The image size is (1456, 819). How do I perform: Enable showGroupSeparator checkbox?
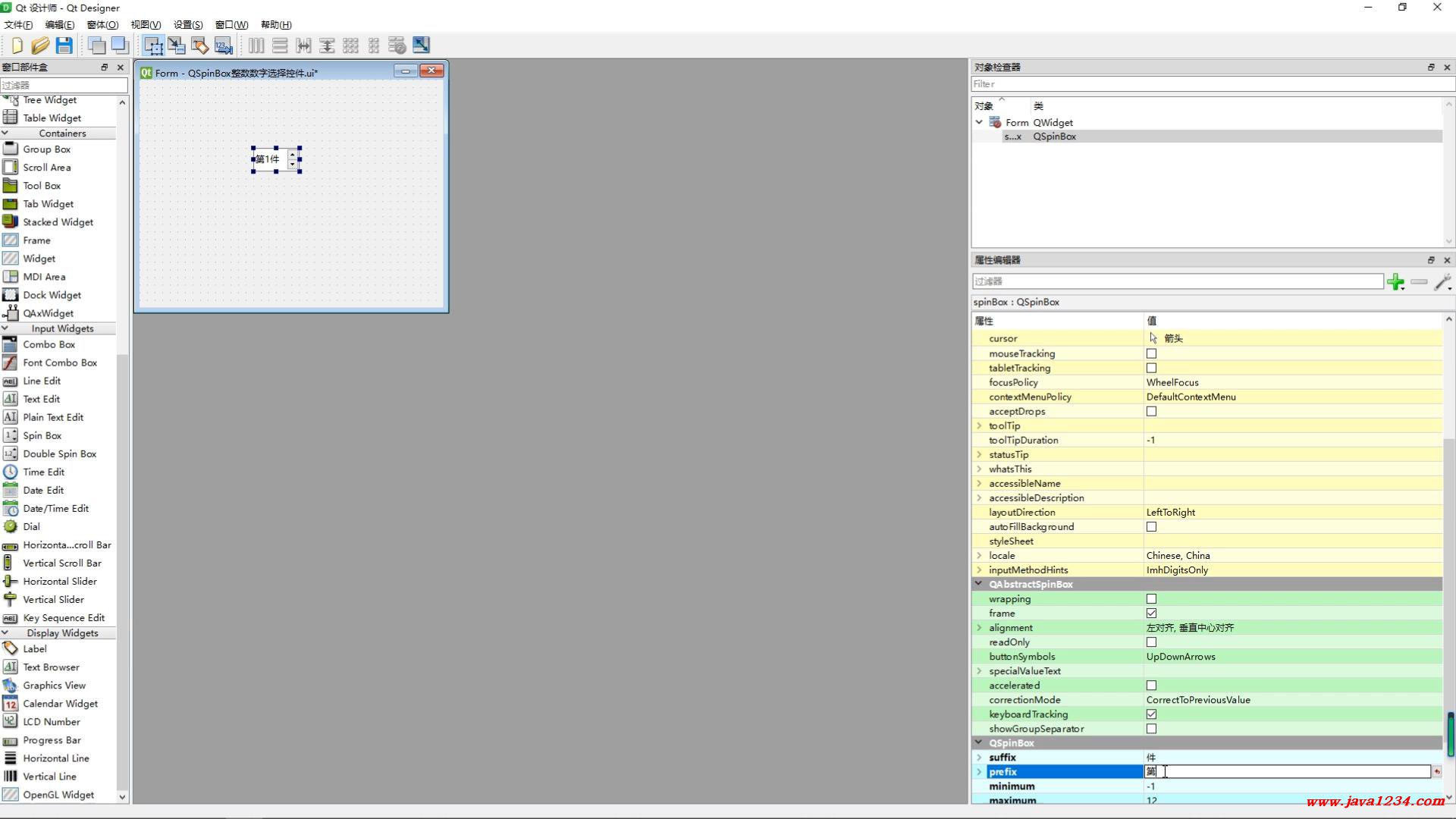[x=1151, y=729]
